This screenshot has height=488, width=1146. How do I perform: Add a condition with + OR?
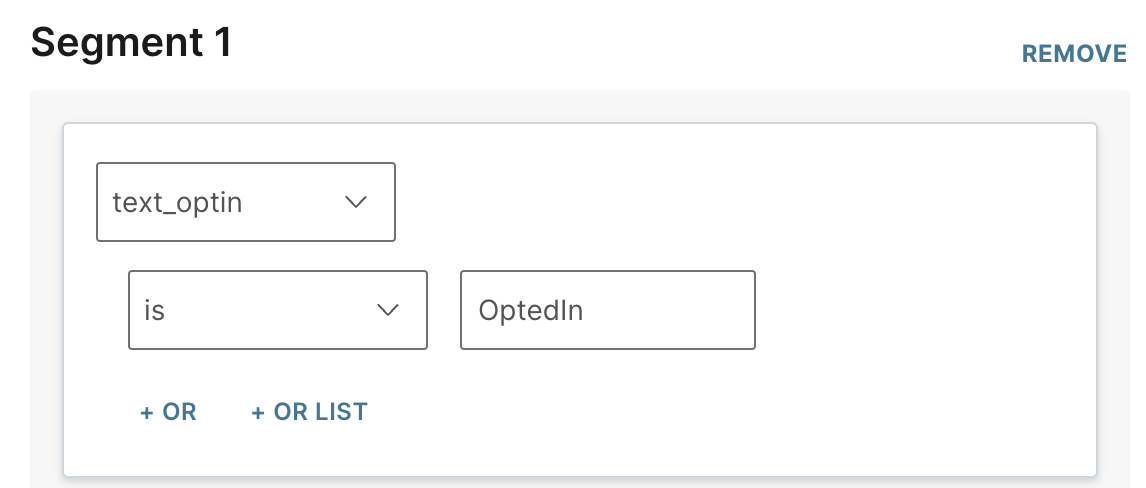coord(168,412)
